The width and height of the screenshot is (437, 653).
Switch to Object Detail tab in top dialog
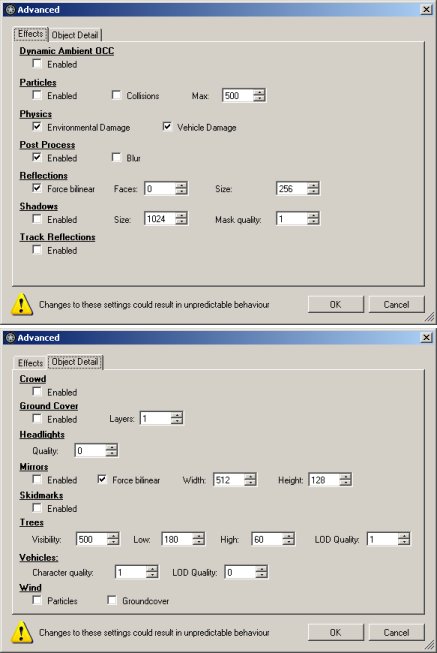pyautogui.click(x=75, y=35)
